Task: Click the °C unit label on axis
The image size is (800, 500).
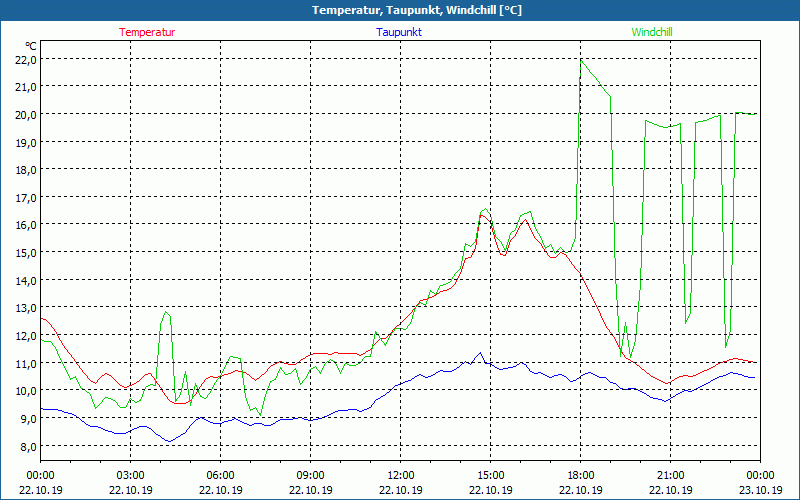Action: click(31, 46)
